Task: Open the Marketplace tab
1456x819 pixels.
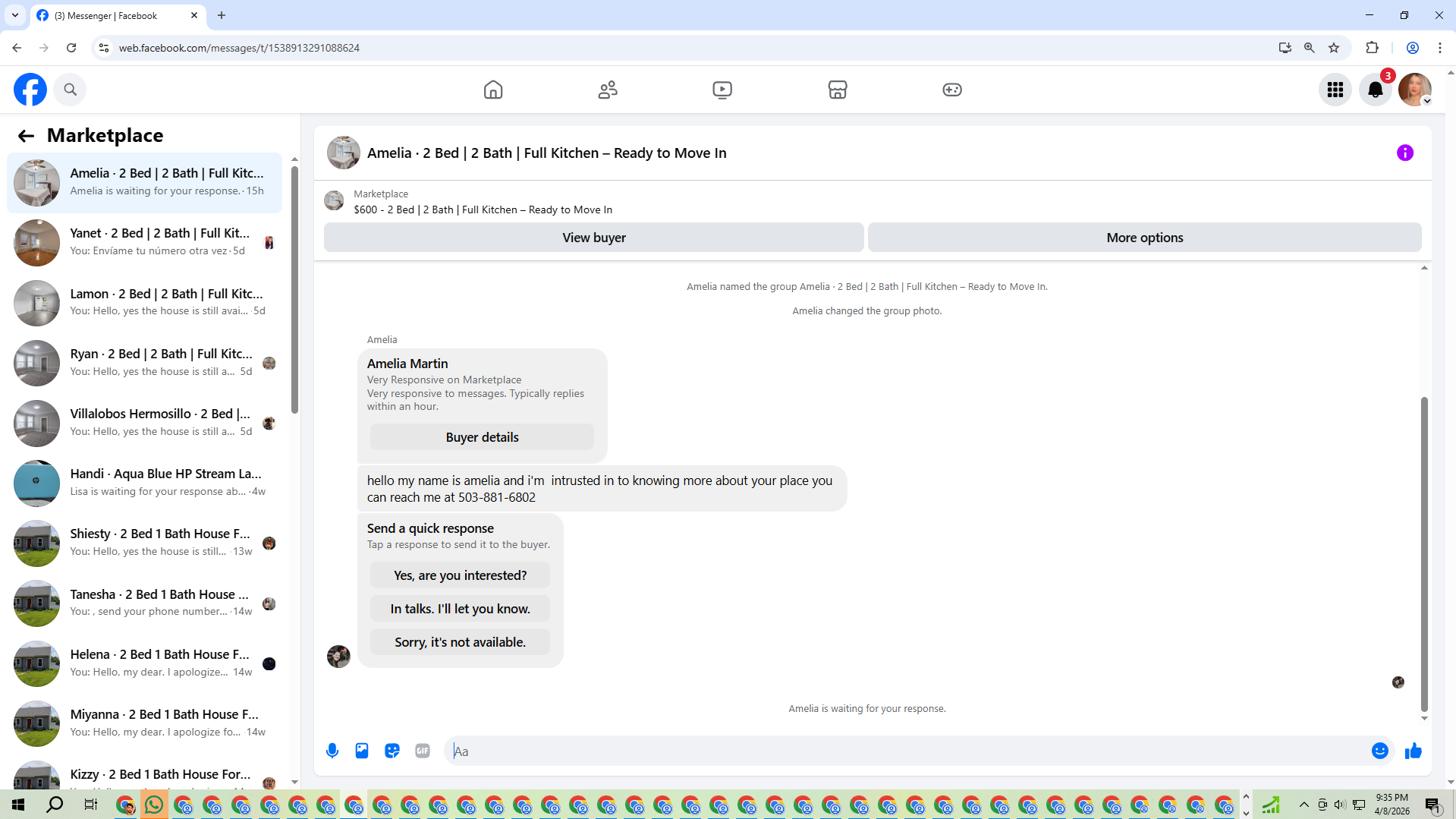Action: tap(838, 90)
